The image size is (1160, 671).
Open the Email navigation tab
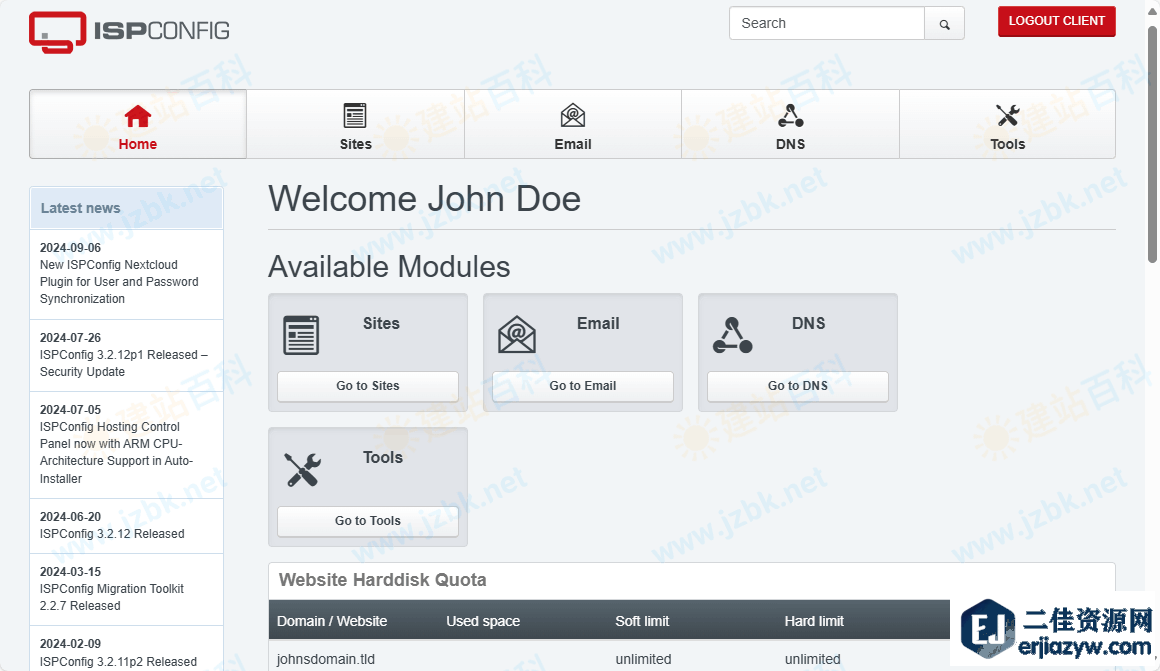point(573,125)
